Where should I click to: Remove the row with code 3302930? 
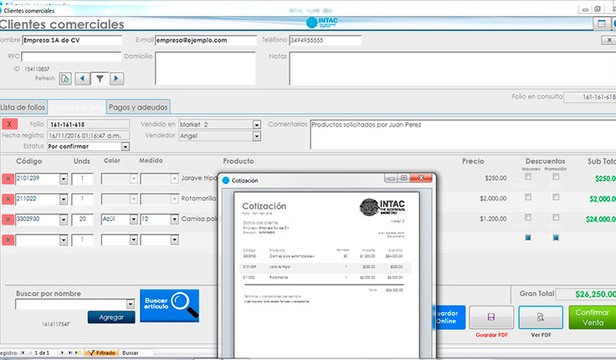[x=8, y=219]
